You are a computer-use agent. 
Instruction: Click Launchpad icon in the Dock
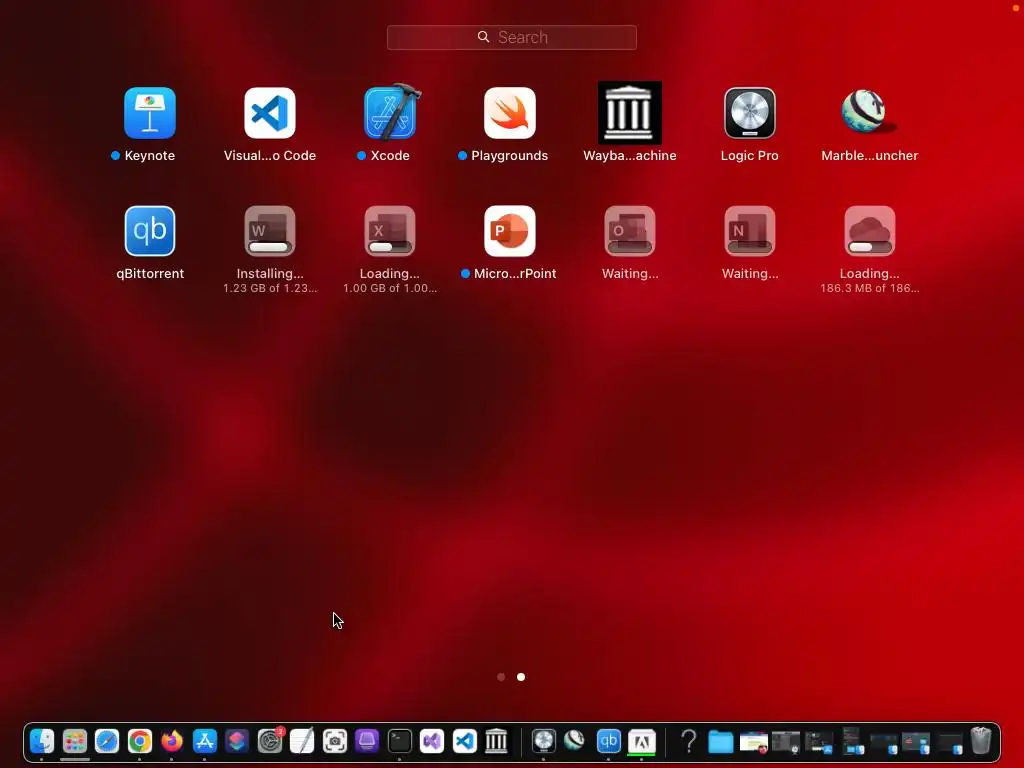74,741
